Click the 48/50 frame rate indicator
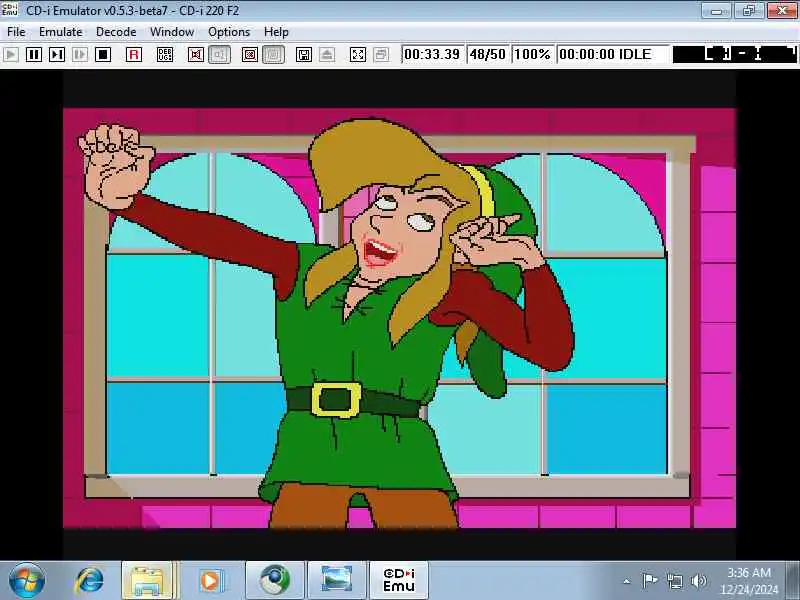The width and height of the screenshot is (800, 600). coord(487,55)
